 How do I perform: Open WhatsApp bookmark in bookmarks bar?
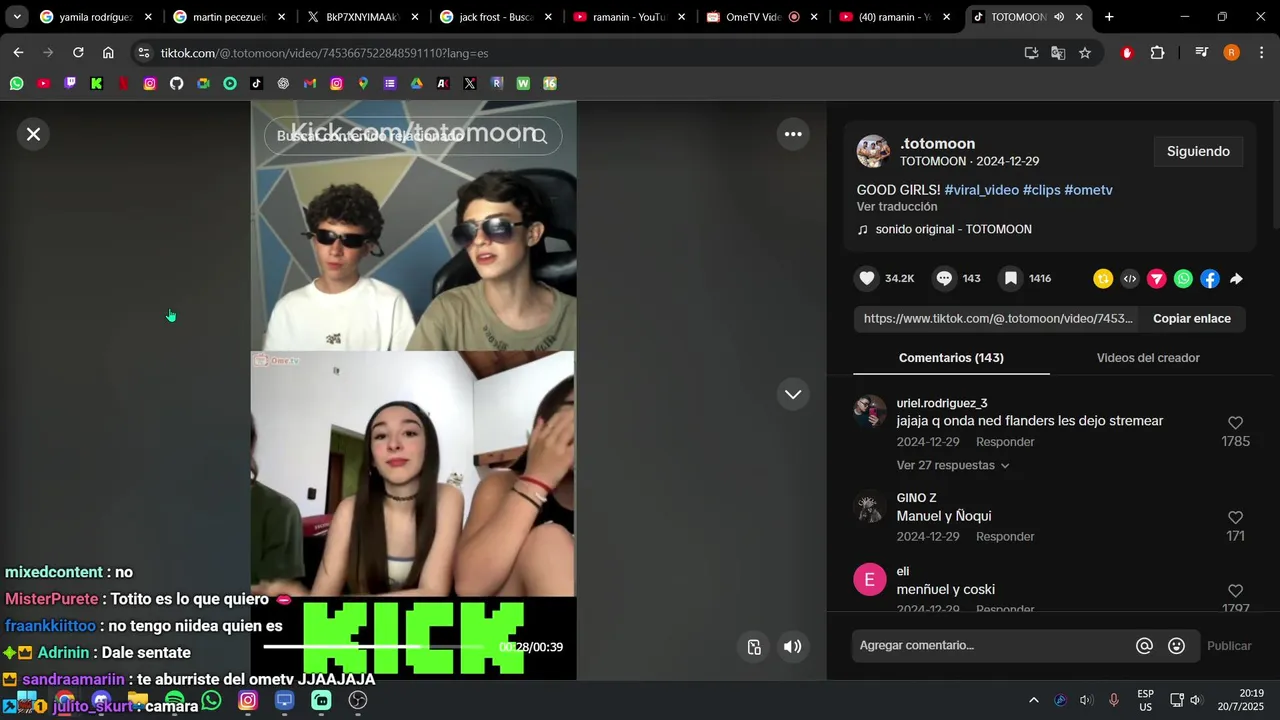point(16,84)
